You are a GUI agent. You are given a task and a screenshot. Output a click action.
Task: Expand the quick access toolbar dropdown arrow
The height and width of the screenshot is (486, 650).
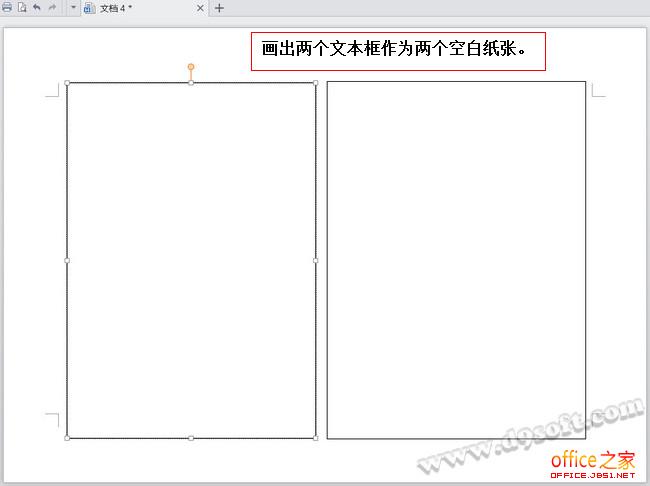coord(73,7)
